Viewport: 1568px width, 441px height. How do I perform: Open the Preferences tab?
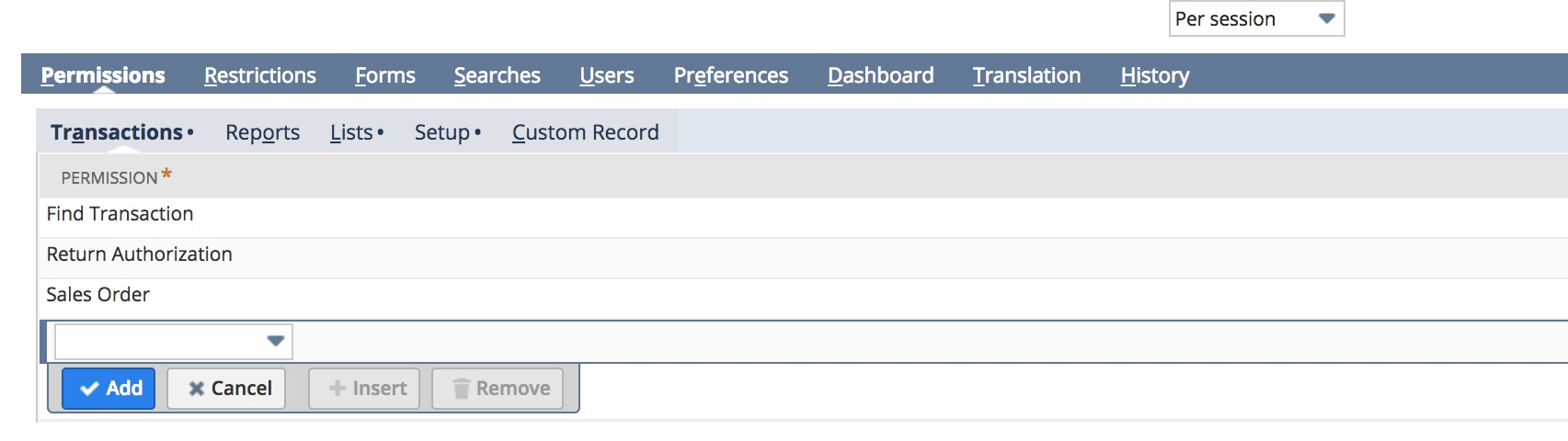point(730,75)
